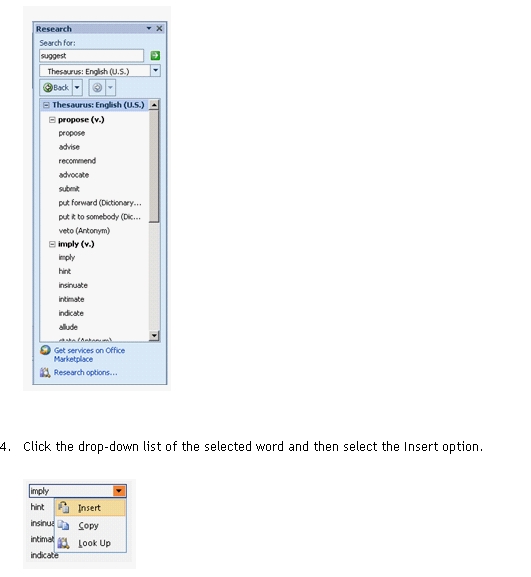Collapse the Thesaurus: English (U.S.) results header

(46, 105)
